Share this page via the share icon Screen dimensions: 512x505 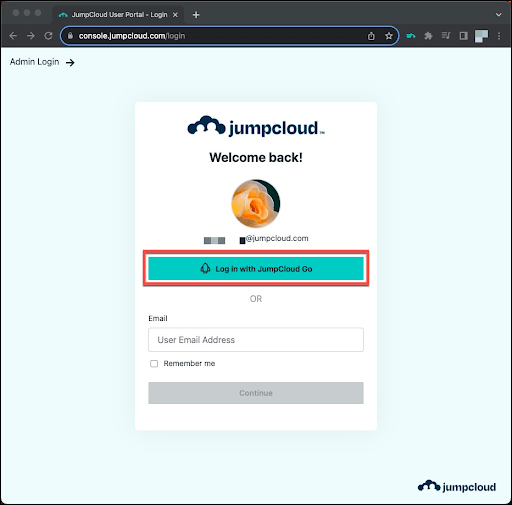tap(371, 36)
